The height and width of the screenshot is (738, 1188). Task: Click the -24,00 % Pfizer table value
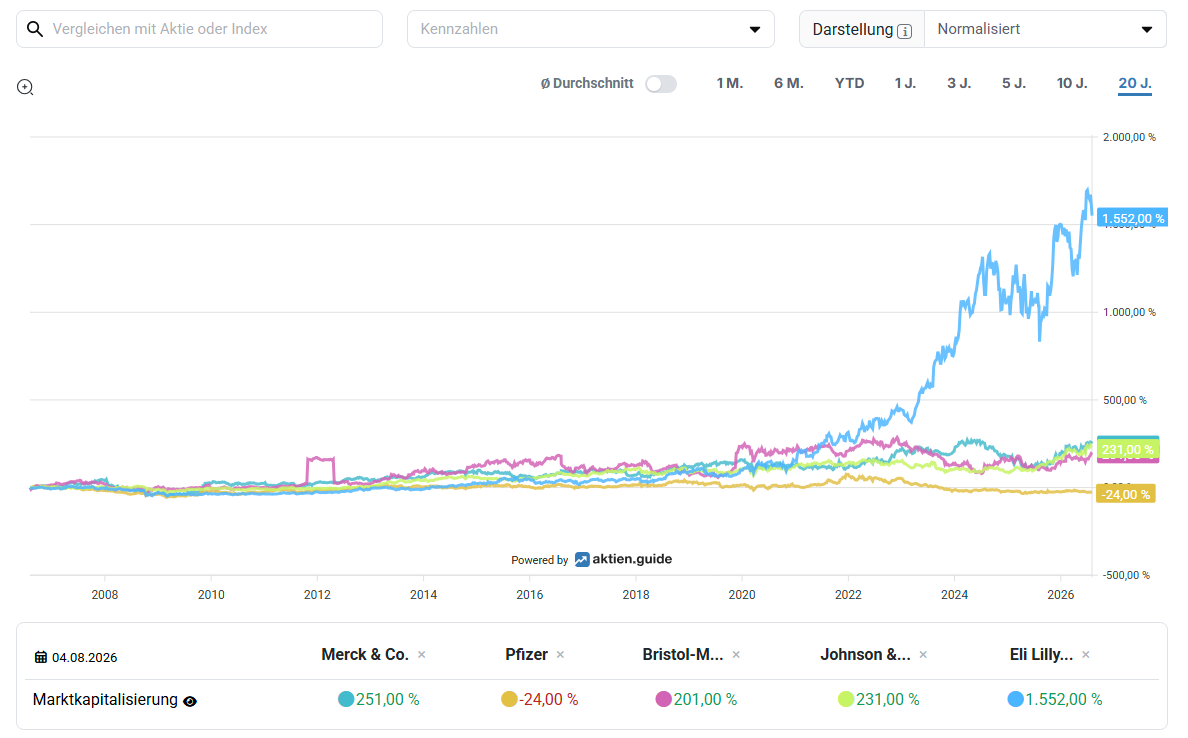click(x=549, y=699)
